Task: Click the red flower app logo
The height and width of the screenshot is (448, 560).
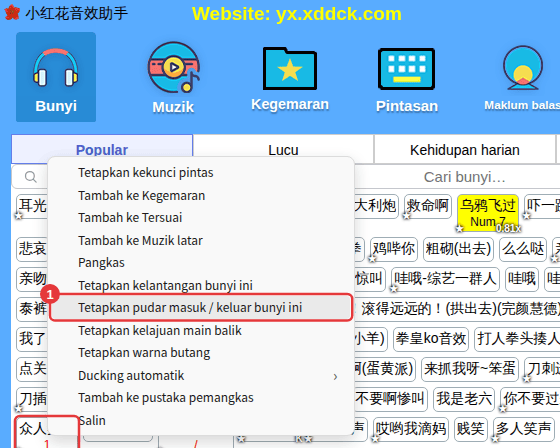Action: (x=12, y=13)
